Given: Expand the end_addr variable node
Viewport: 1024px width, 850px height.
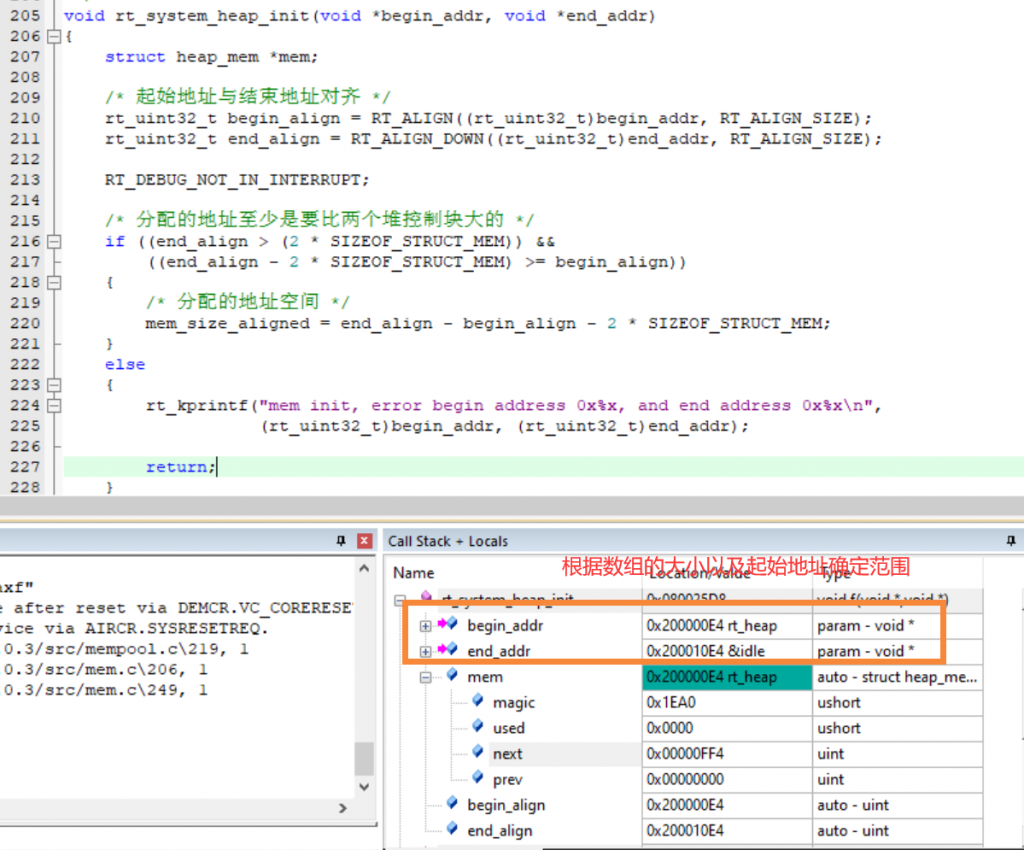Looking at the screenshot, I should coord(425,652).
